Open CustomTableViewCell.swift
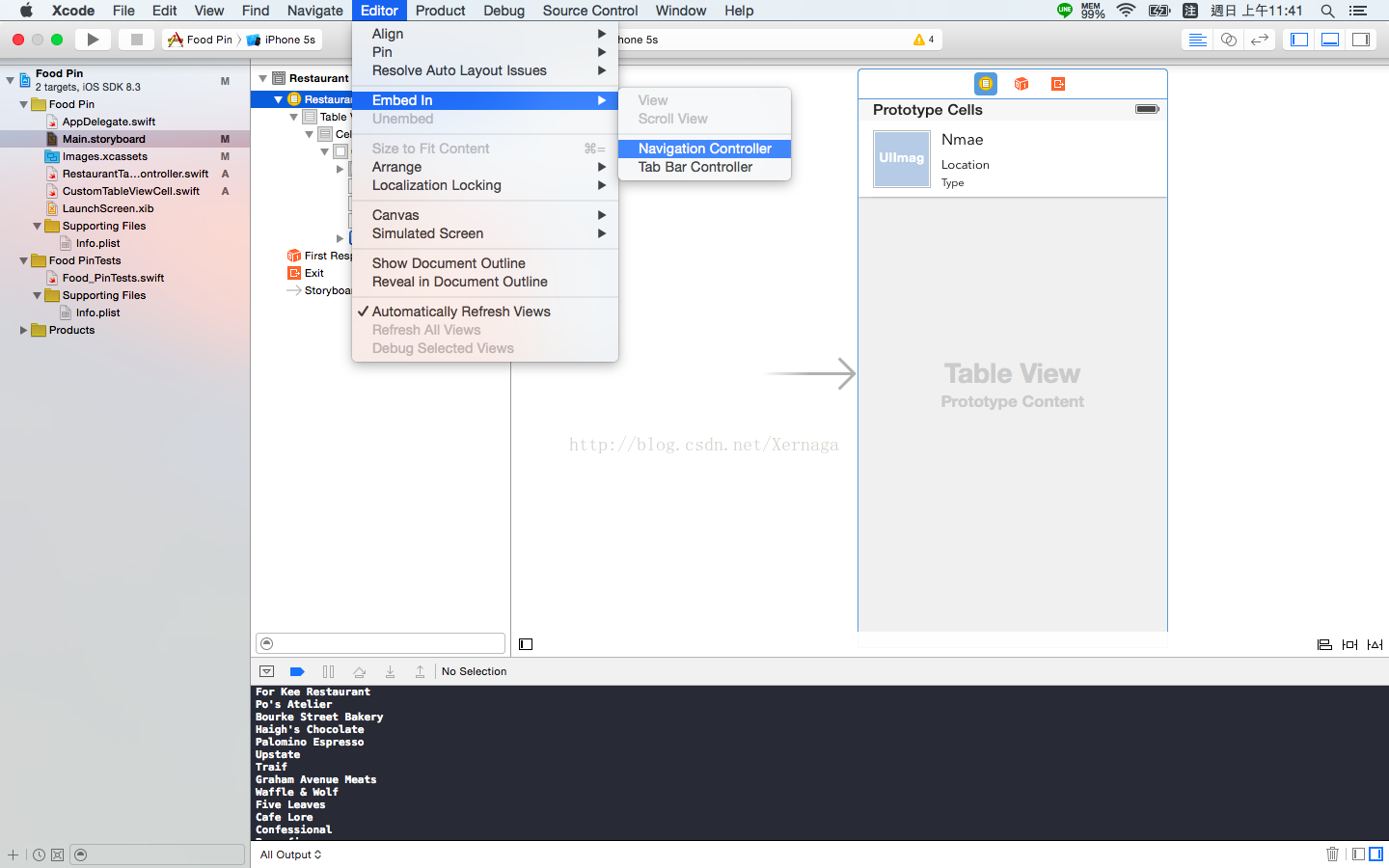The width and height of the screenshot is (1389, 868). coord(130,191)
